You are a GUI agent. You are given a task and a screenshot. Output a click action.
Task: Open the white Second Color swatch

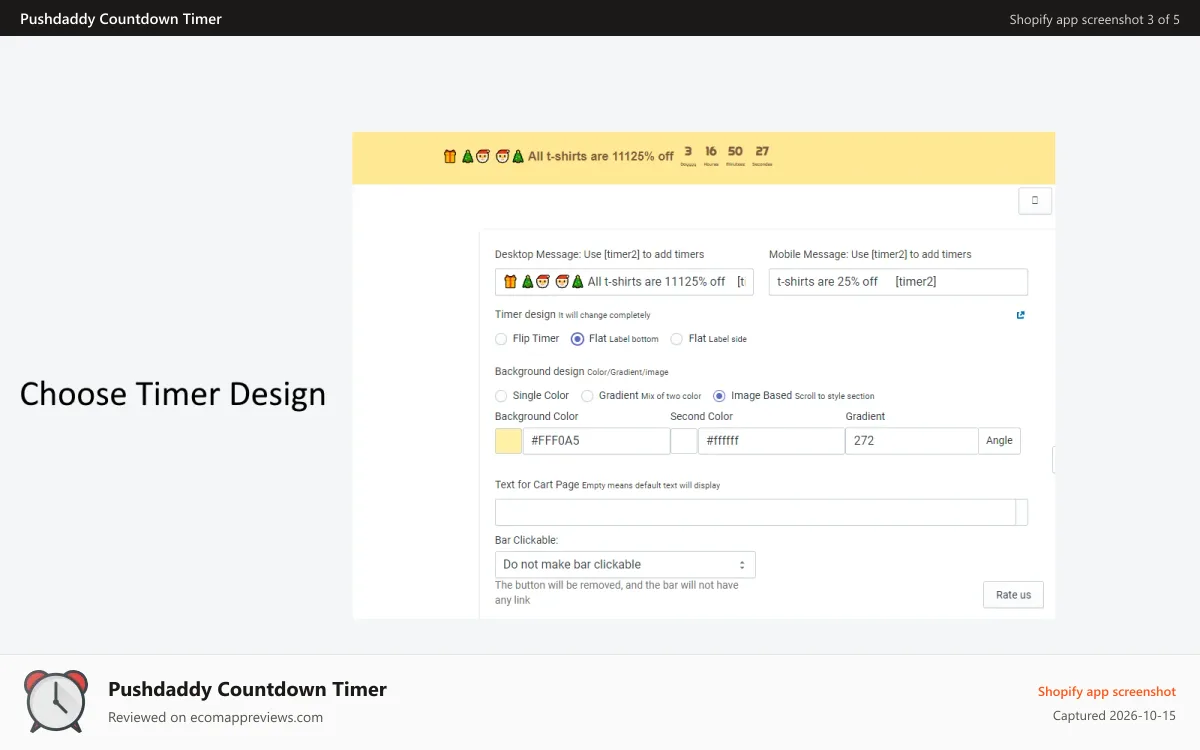tap(684, 441)
